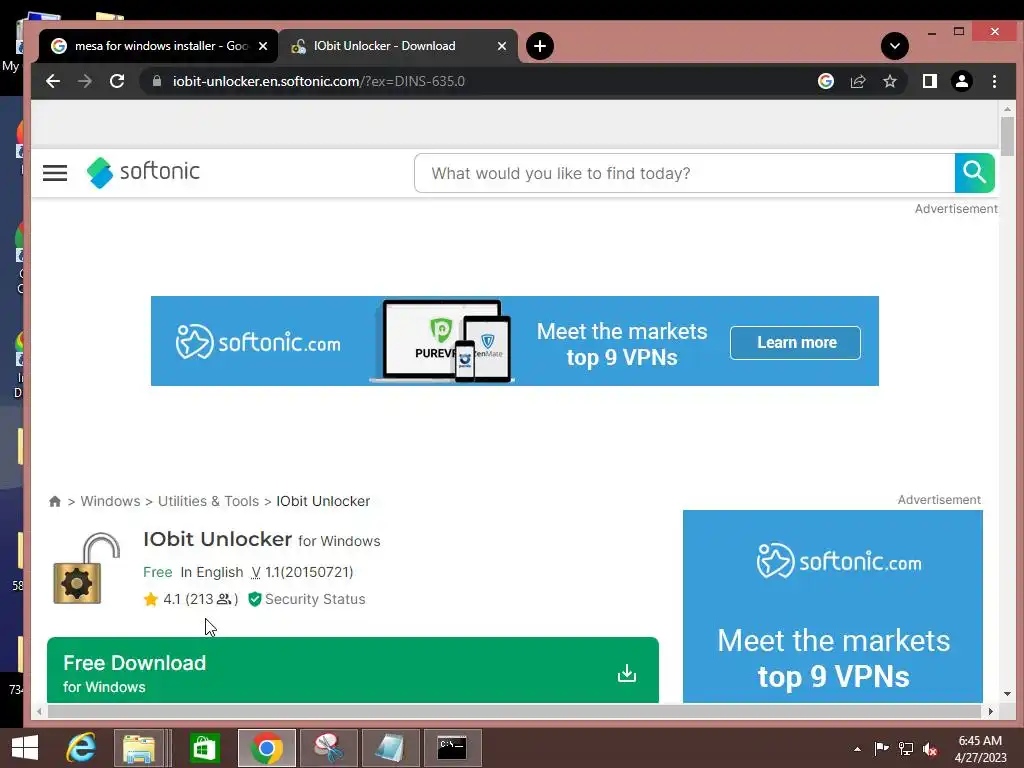Screen dimensions: 1024x768
Task: Open Chrome three-dot menu
Action: [x=994, y=81]
